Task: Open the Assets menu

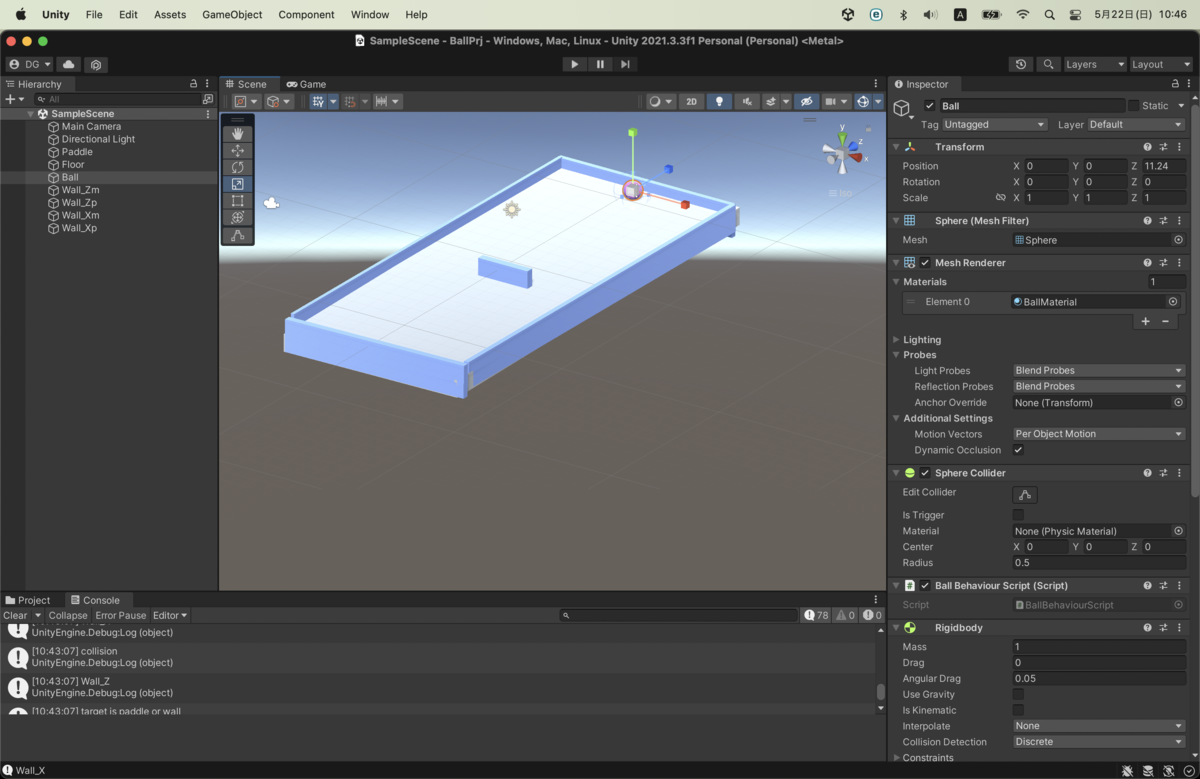Action: coord(170,15)
